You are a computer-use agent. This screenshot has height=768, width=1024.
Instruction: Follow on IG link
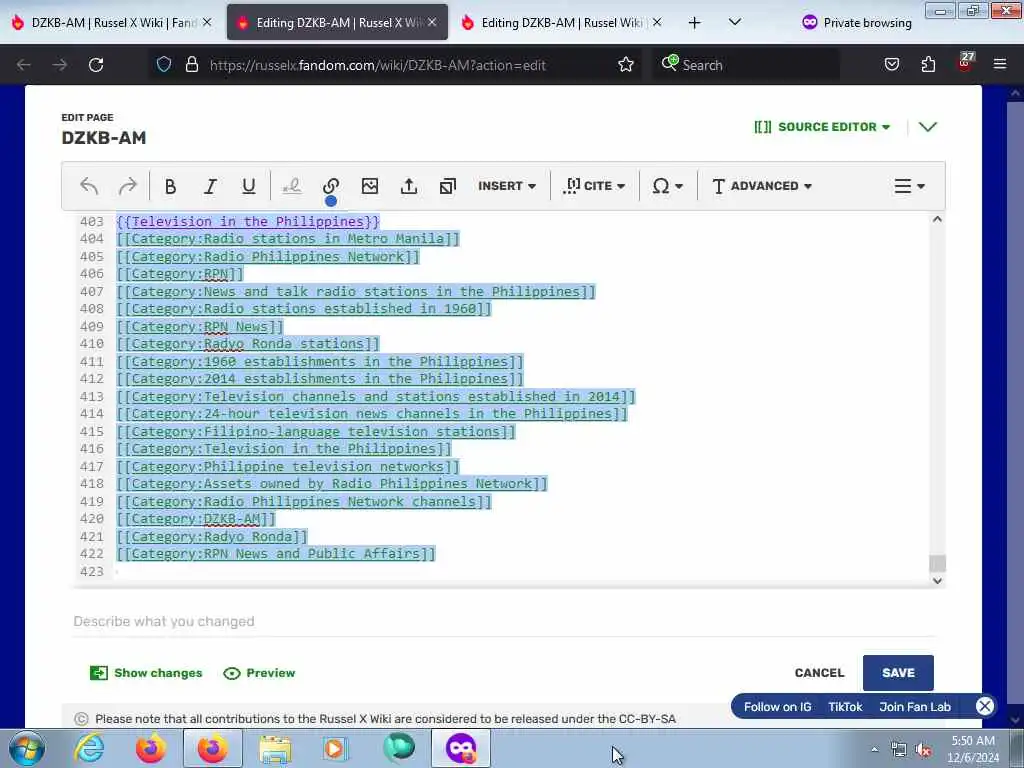click(x=777, y=707)
